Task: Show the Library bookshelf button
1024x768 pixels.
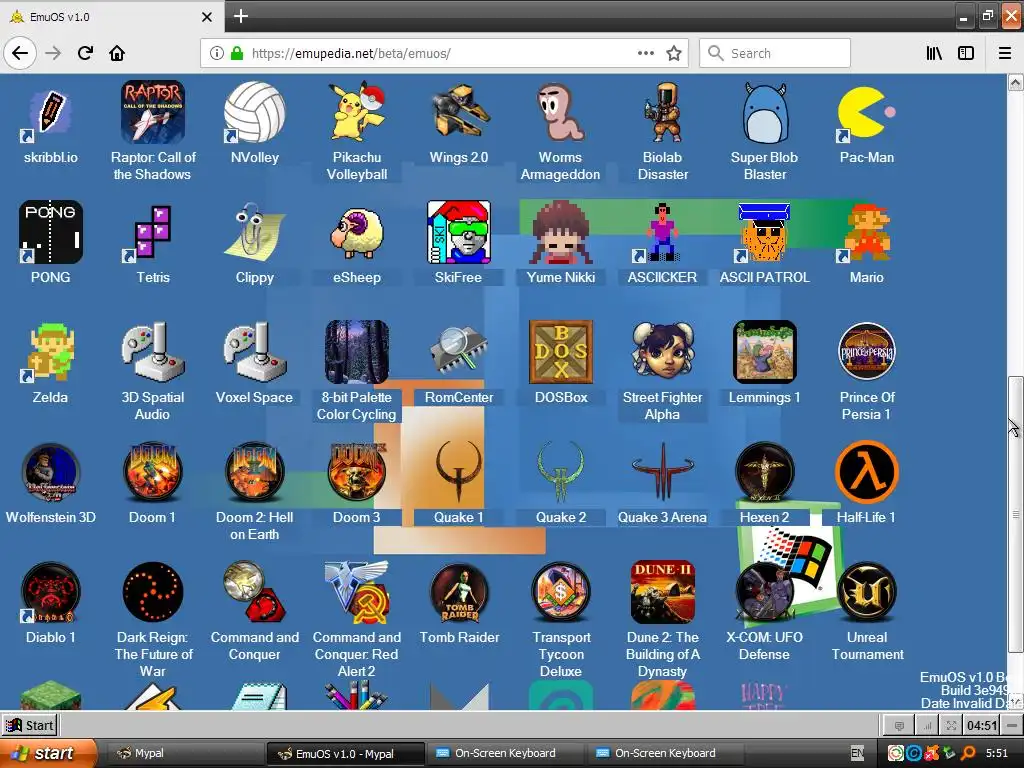Action: coord(934,53)
